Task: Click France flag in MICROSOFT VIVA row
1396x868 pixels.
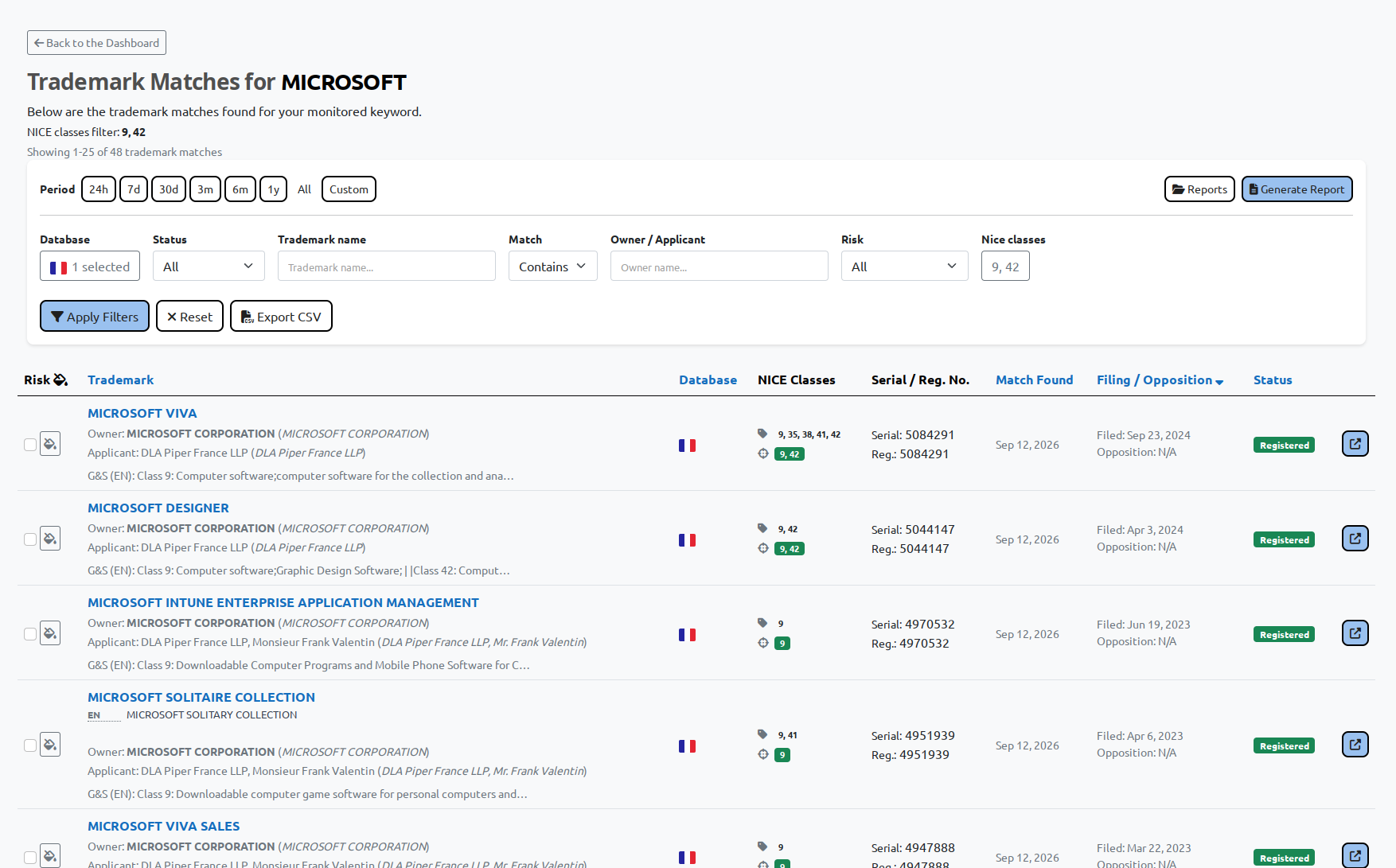Action: coord(687,446)
